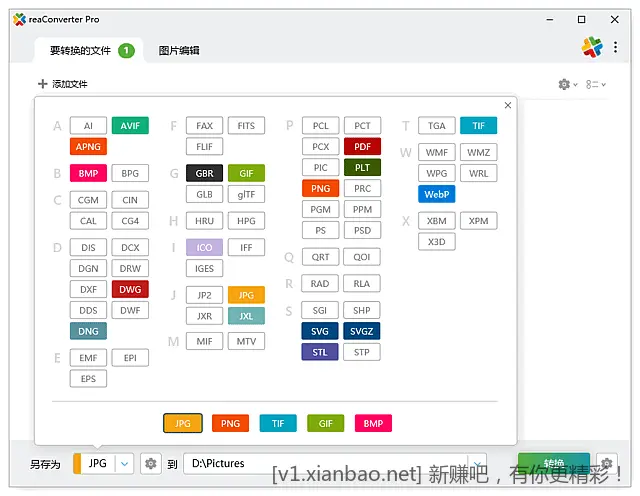Select the orange JPG format in J row
The height and width of the screenshot is (496, 640).
pyautogui.click(x=246, y=295)
